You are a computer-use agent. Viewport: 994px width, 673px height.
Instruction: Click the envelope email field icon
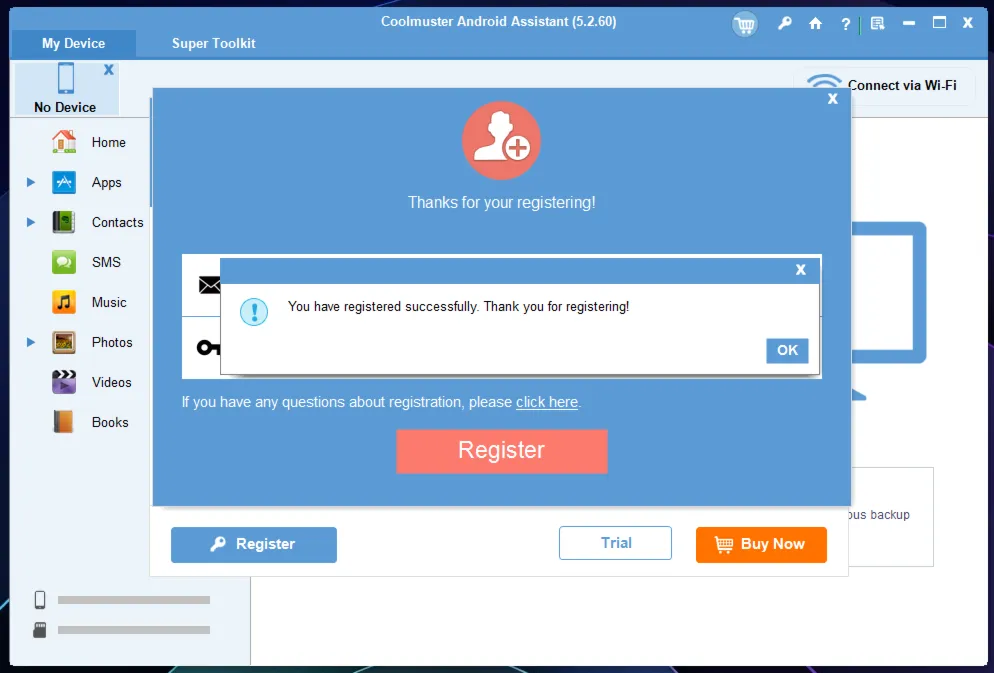[209, 285]
